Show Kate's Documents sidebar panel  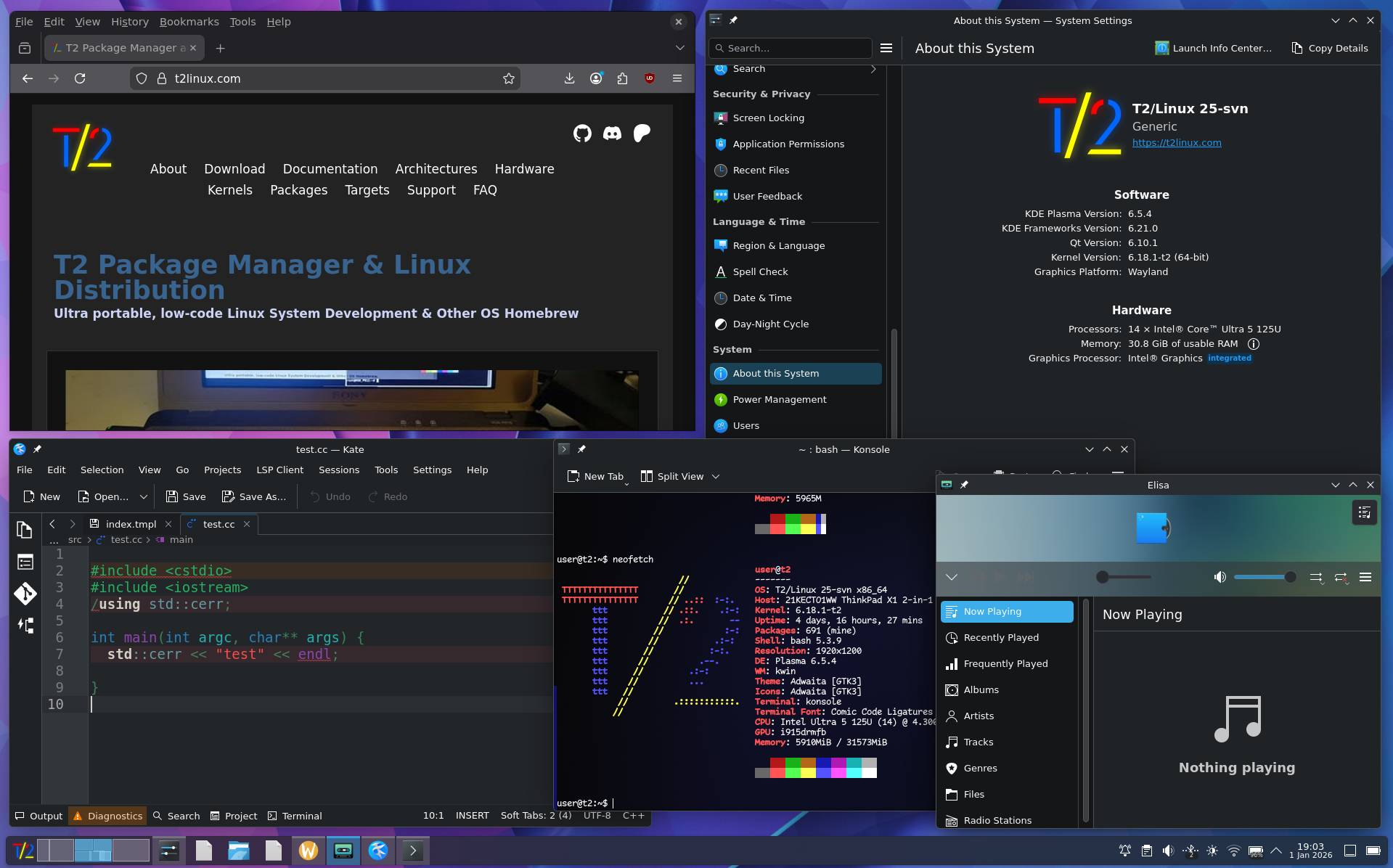25,531
